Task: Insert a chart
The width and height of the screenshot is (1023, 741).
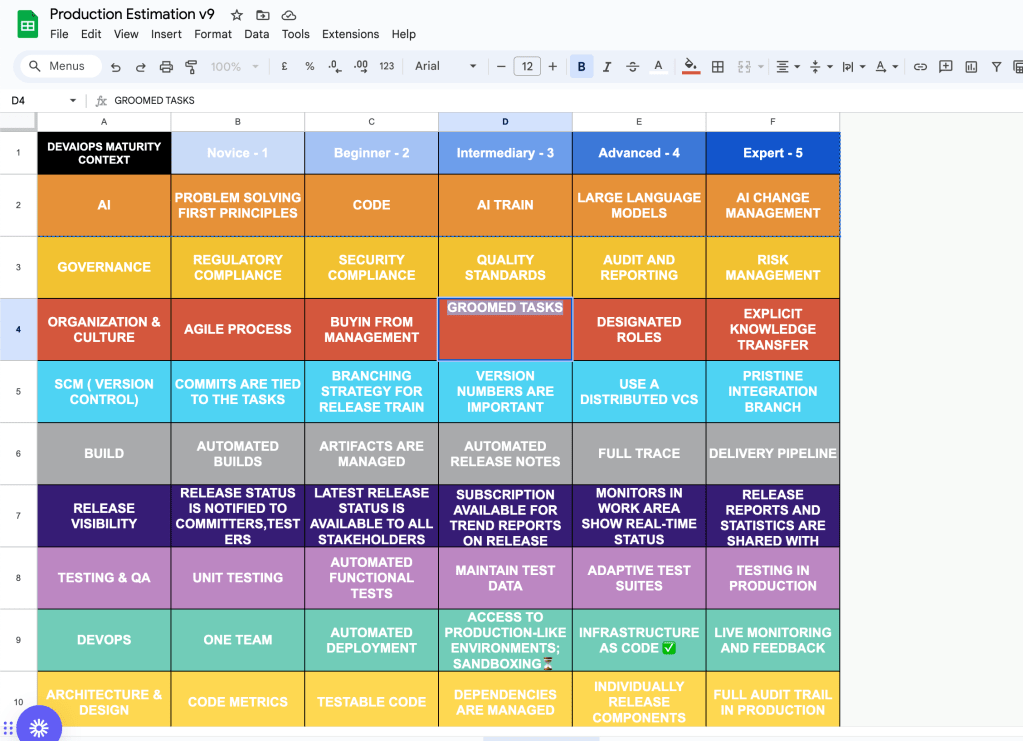Action: 971,67
